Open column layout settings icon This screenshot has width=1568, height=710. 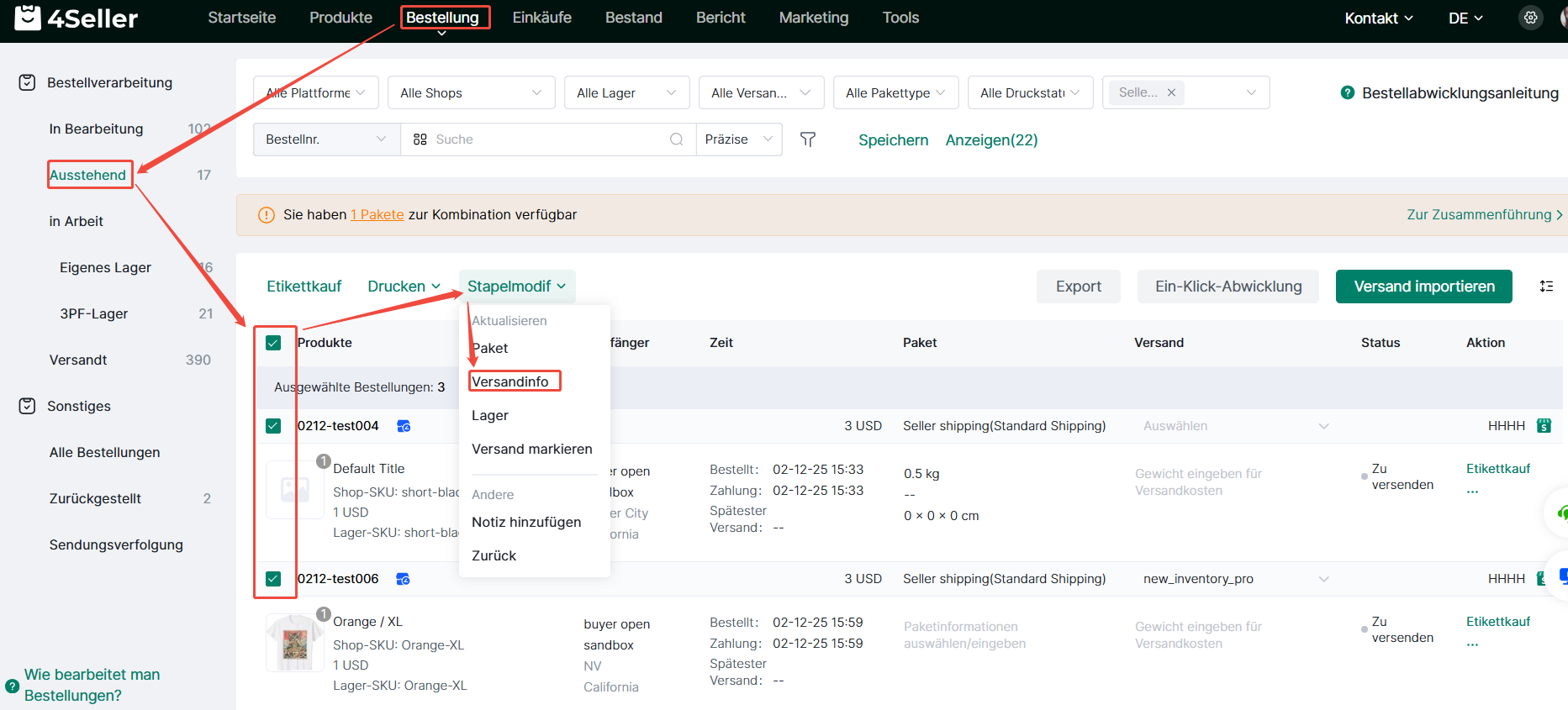tap(1545, 287)
